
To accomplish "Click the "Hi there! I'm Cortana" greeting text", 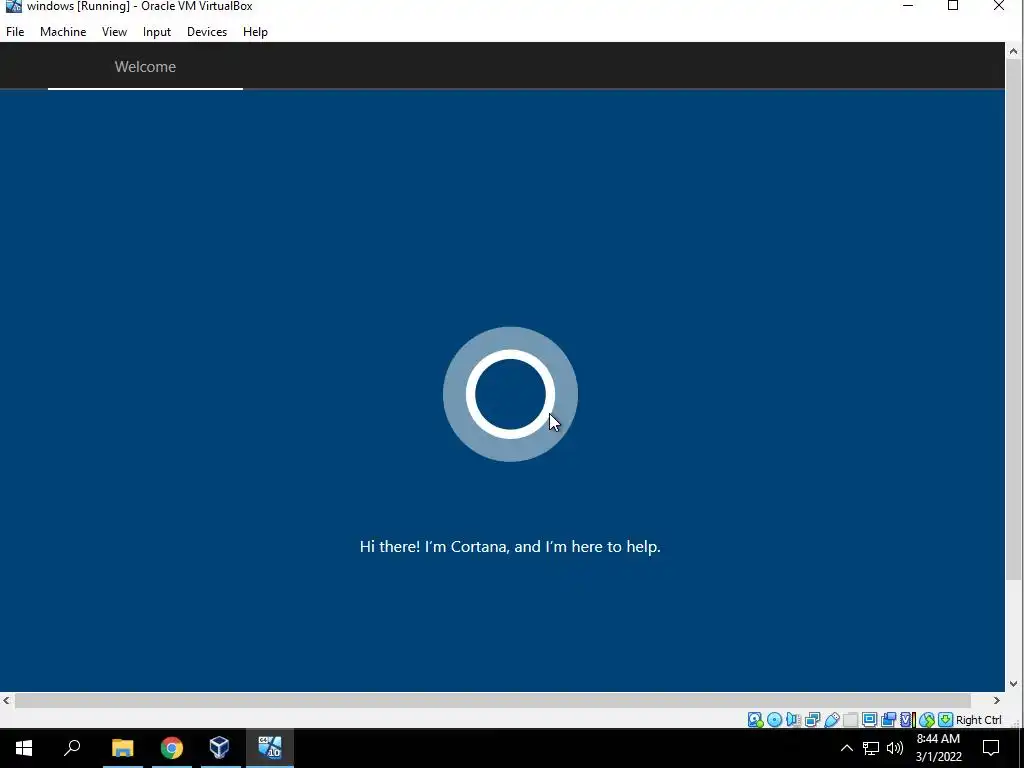I will point(510,547).
